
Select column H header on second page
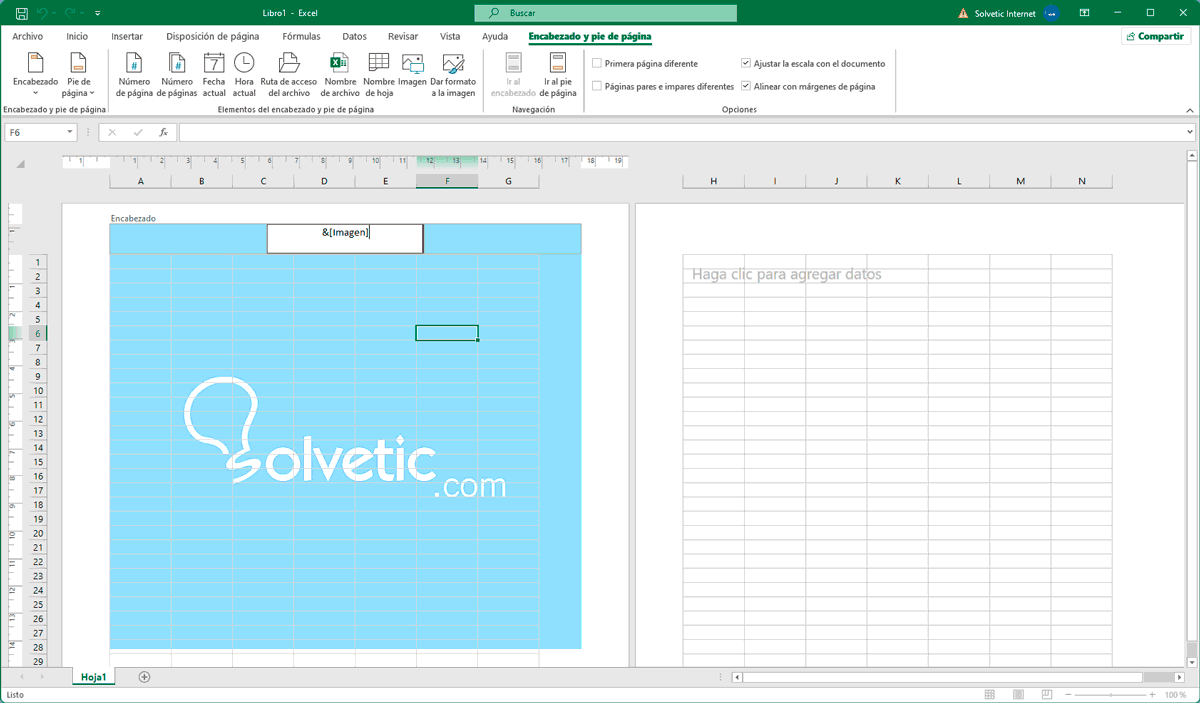pyautogui.click(x=713, y=181)
